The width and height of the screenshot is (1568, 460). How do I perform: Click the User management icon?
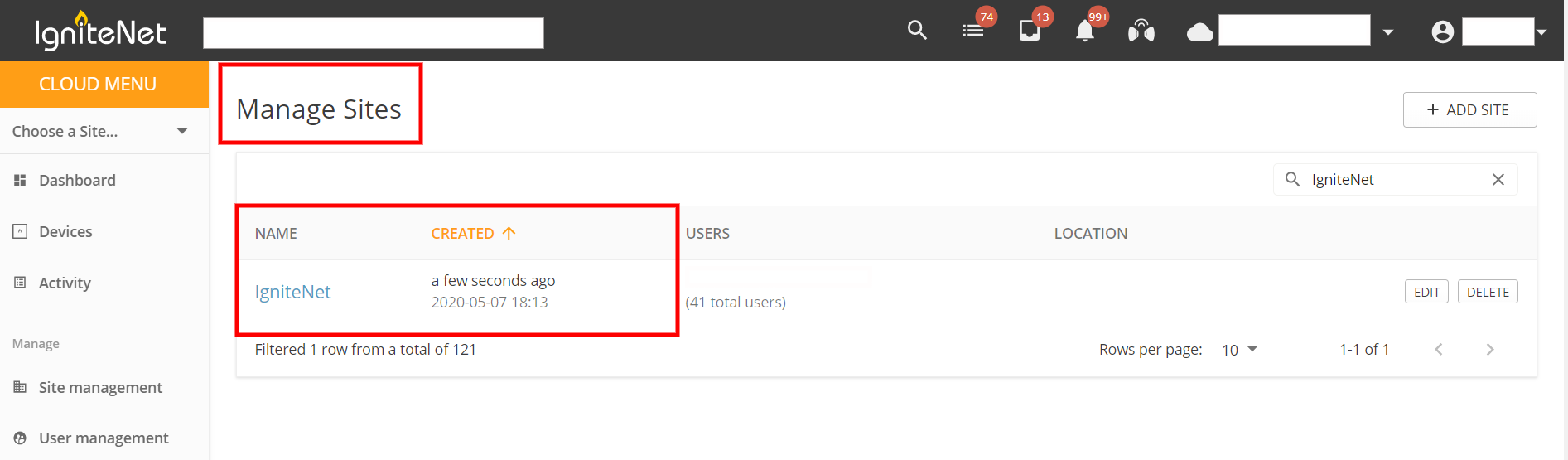[20, 438]
